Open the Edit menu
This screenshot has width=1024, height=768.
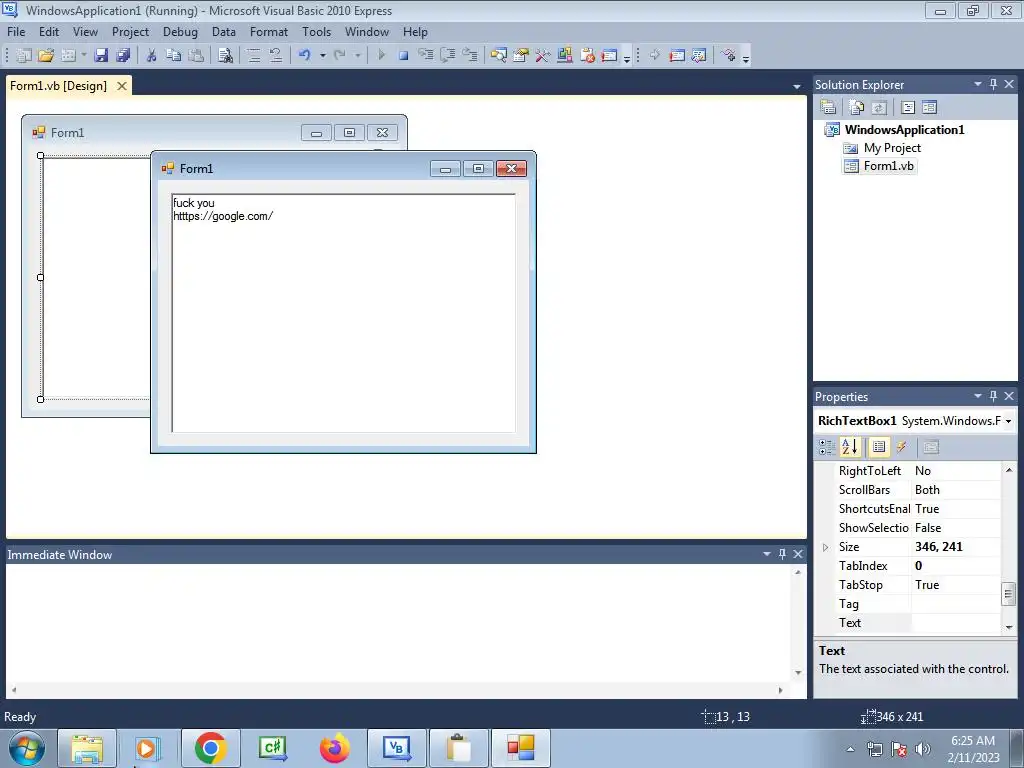49,31
